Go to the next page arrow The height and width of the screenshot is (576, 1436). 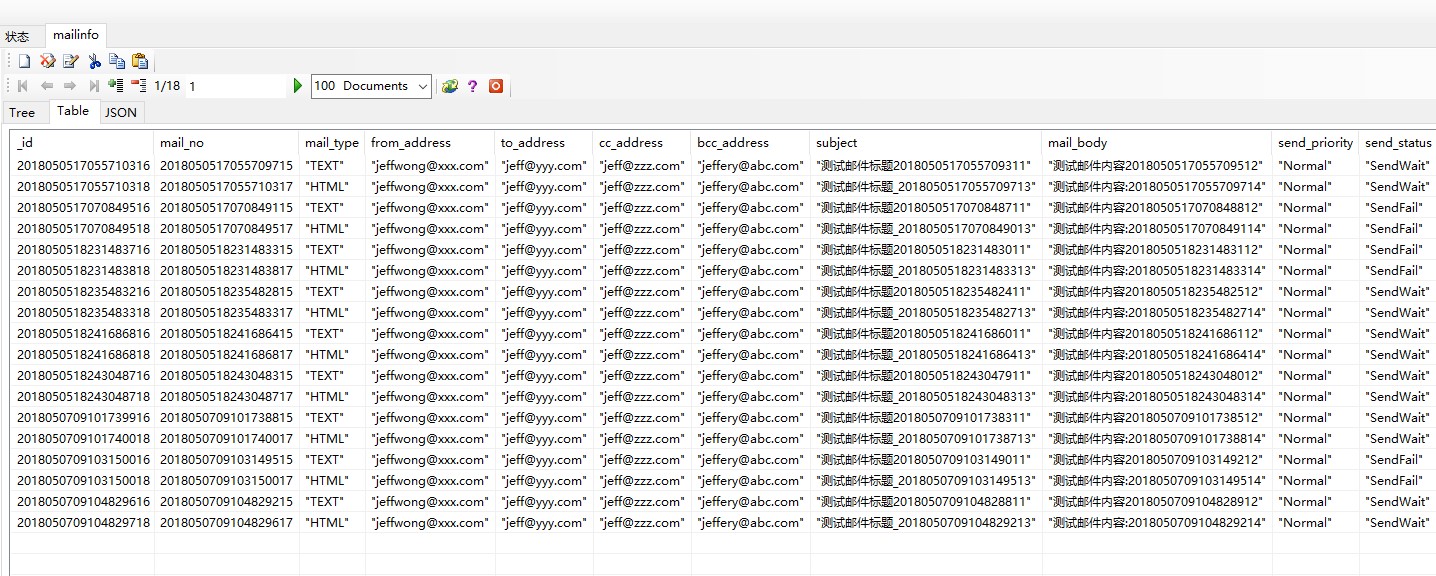(x=70, y=86)
